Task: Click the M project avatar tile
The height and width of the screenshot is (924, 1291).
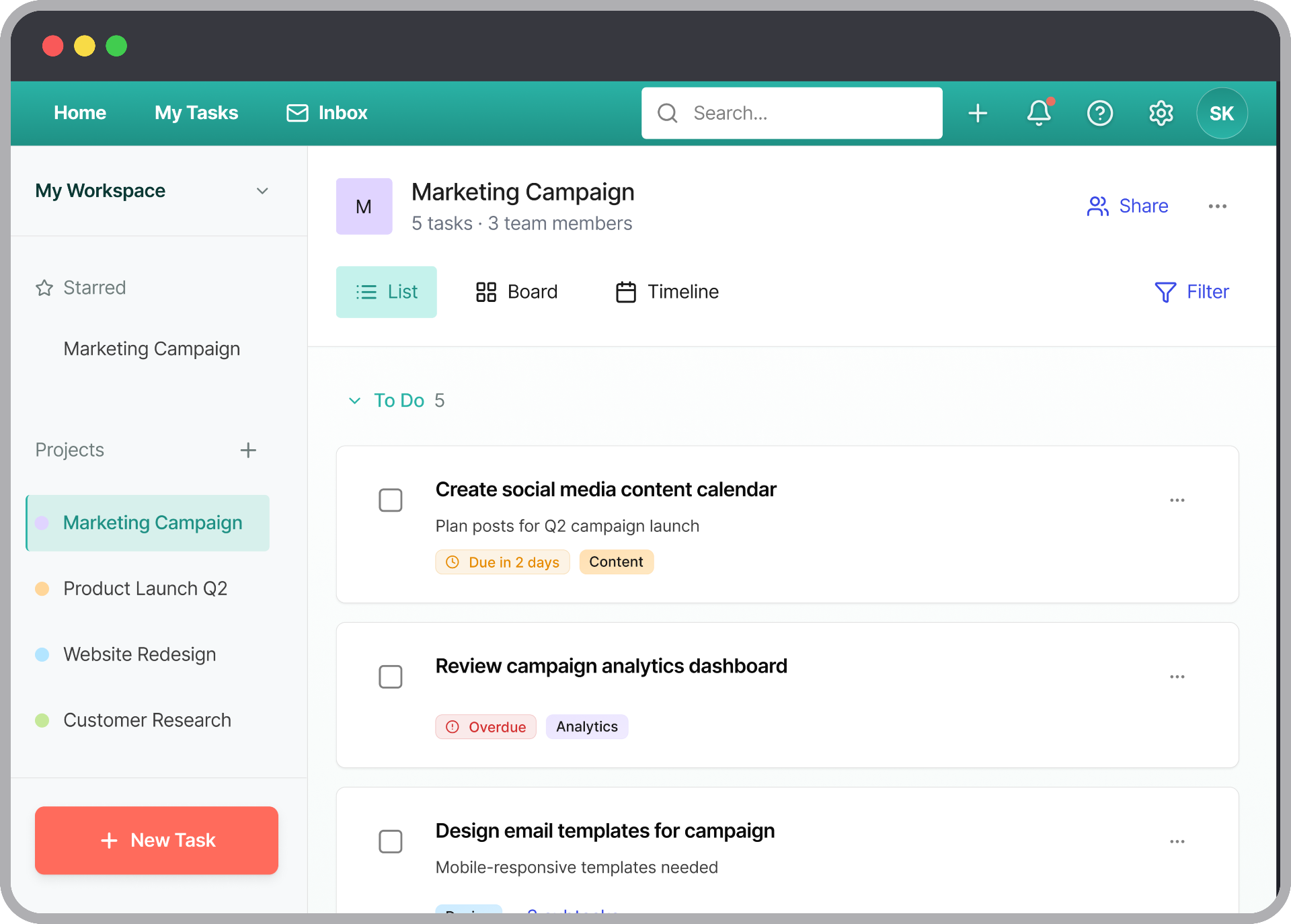Action: click(364, 206)
